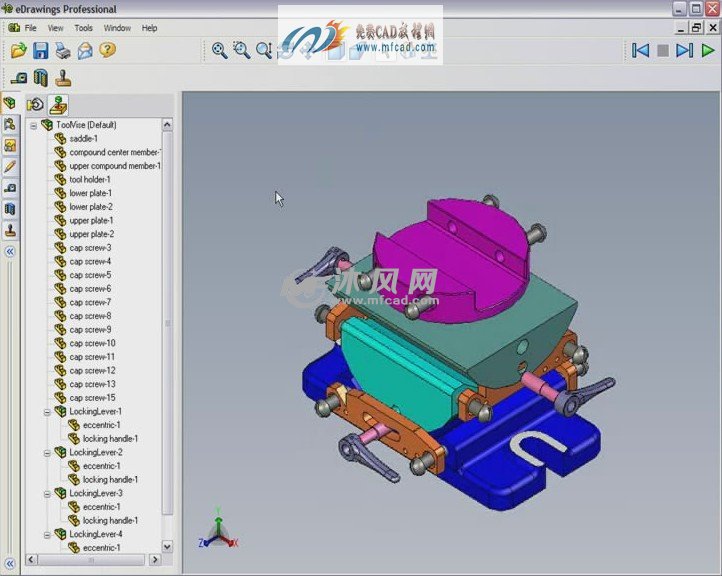This screenshot has height=576, width=722.
Task: Open the Move components sidebar icon
Action: 10,125
